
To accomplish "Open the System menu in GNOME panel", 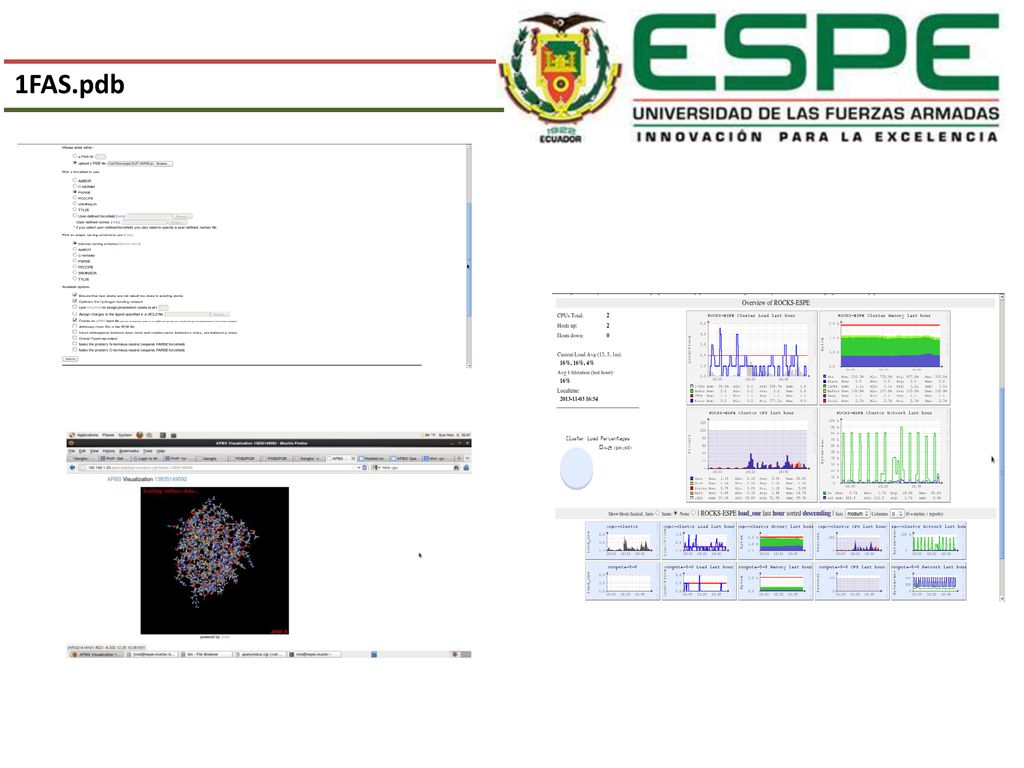I will (x=125, y=435).
